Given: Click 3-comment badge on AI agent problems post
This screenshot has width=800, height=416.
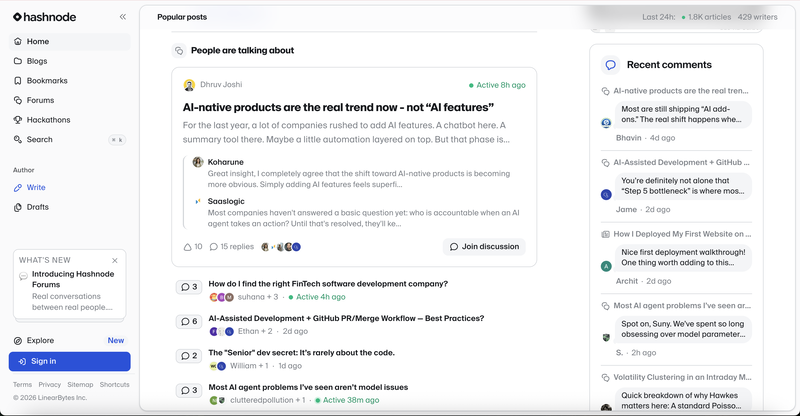Looking at the screenshot, I should 189,390.
